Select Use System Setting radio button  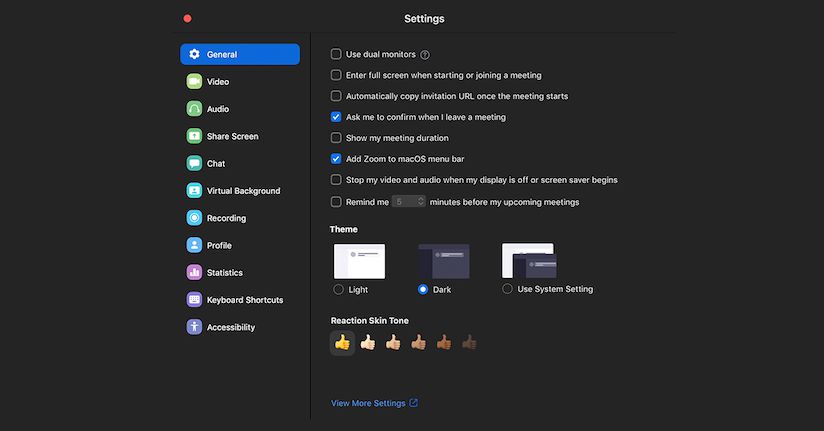(507, 289)
